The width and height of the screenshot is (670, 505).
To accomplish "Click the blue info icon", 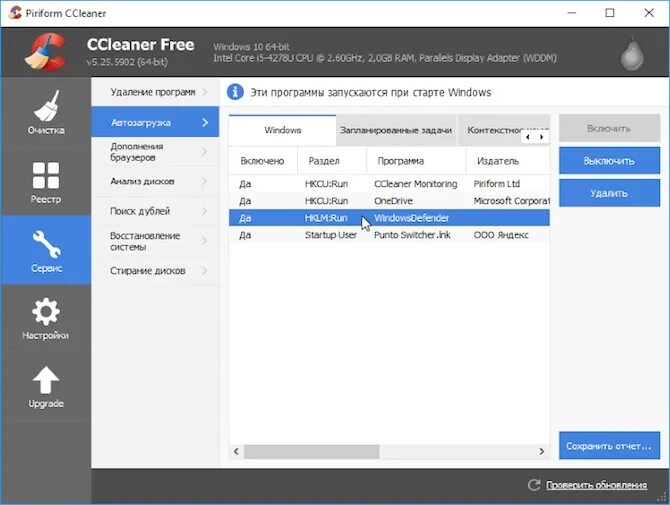I will point(235,92).
